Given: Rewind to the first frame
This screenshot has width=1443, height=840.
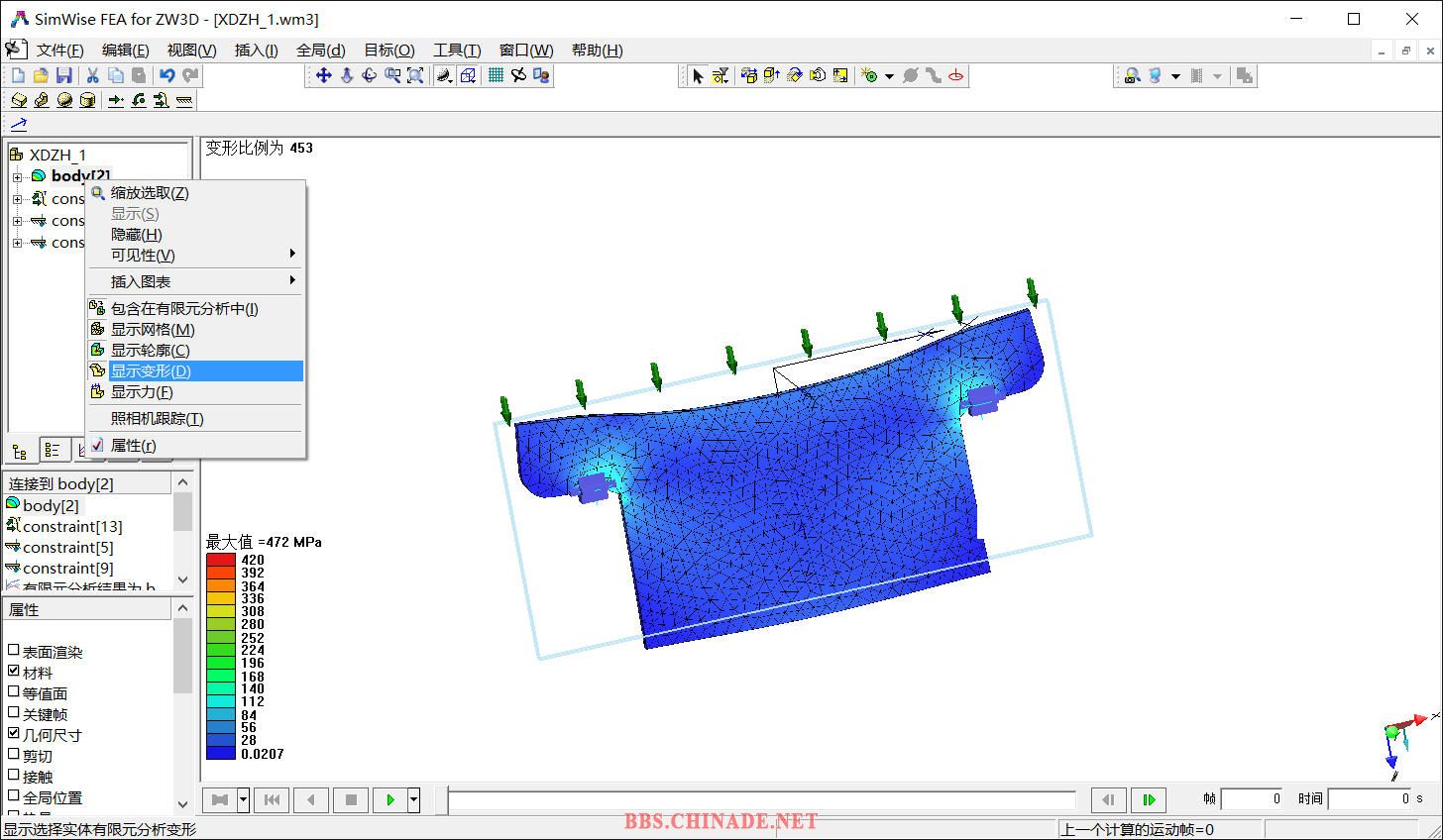Looking at the screenshot, I should pos(271,799).
